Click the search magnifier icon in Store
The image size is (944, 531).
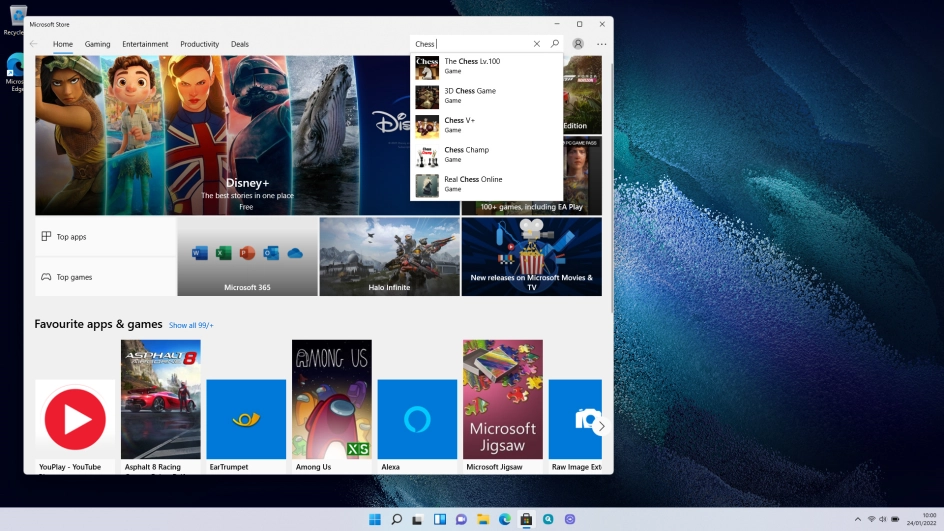555,44
